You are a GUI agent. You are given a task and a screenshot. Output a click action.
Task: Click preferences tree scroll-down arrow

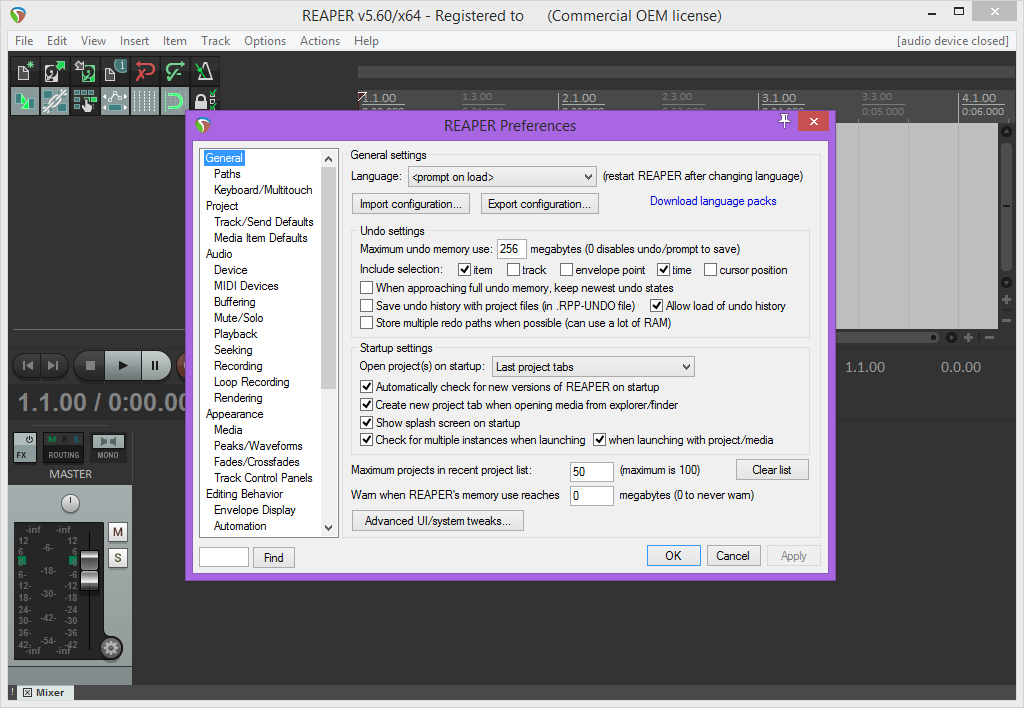coord(328,528)
